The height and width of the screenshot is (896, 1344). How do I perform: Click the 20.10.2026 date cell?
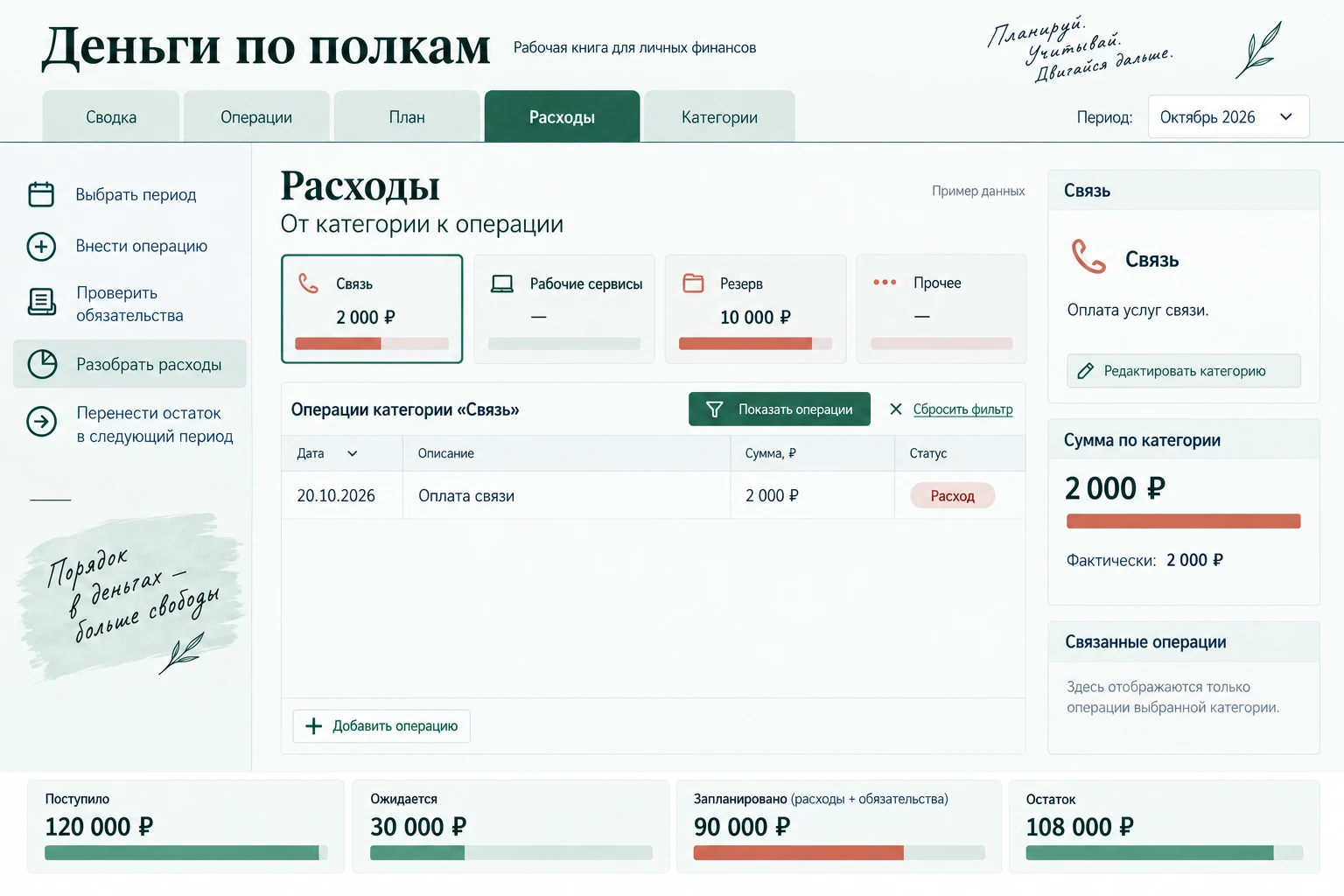click(342, 496)
